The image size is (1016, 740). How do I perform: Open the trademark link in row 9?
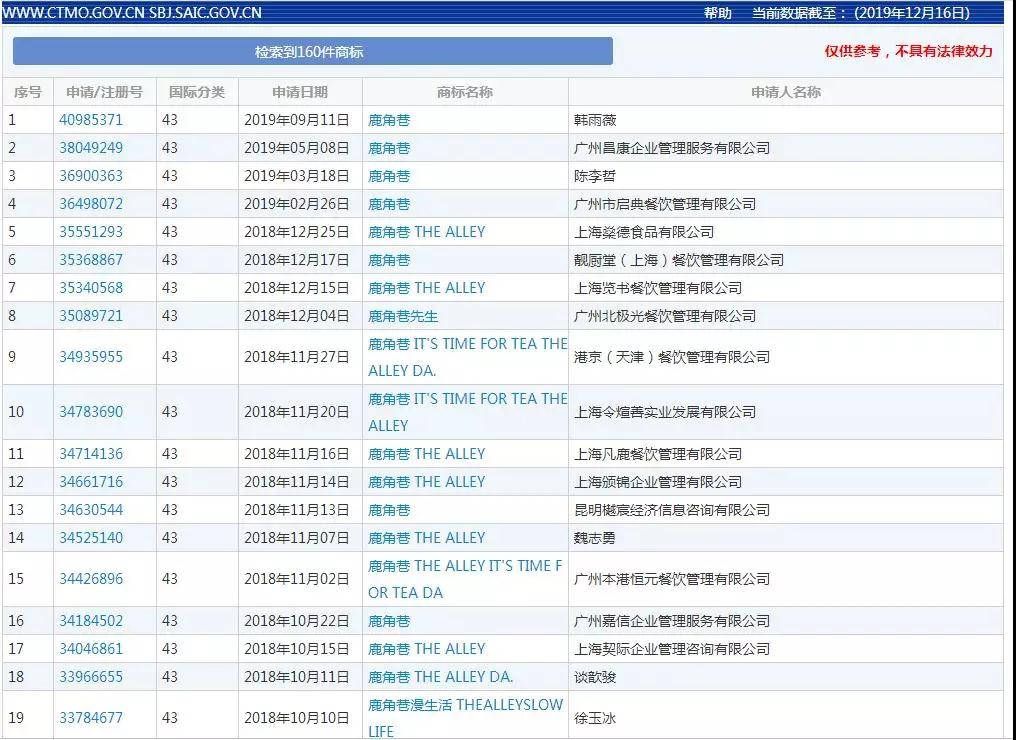click(468, 357)
